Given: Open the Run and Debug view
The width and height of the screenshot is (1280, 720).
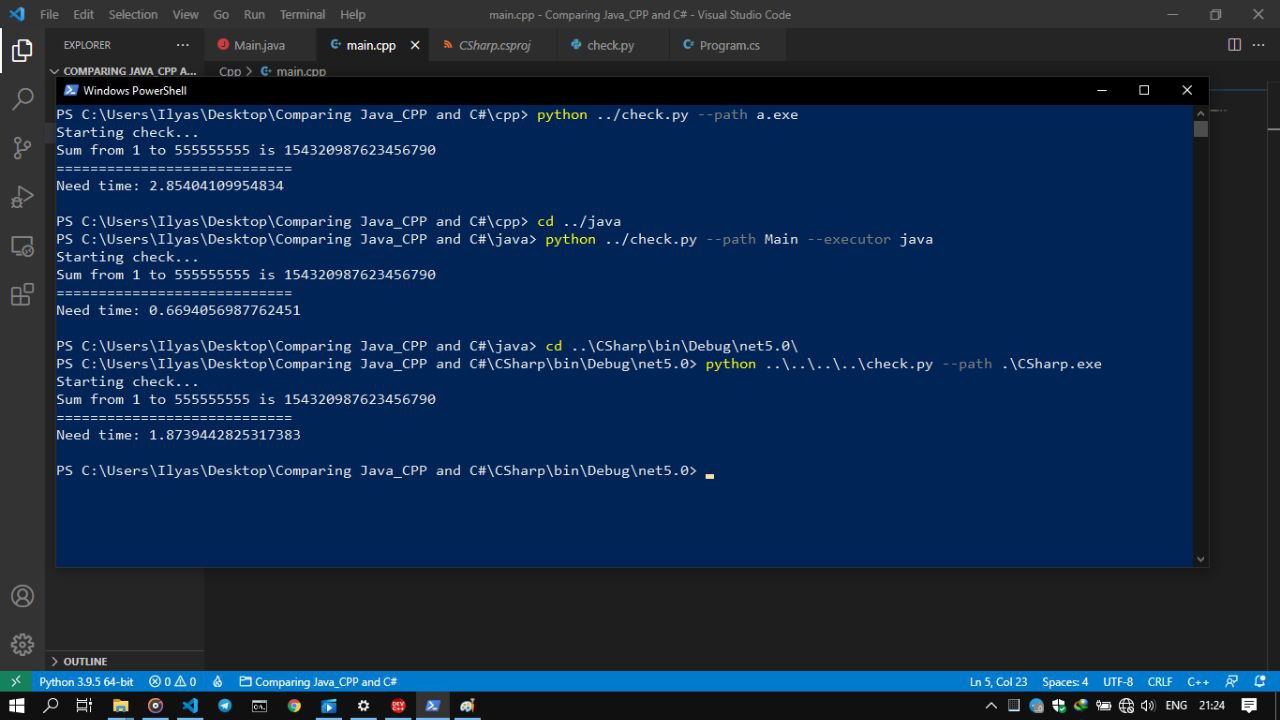Looking at the screenshot, I should (22, 197).
